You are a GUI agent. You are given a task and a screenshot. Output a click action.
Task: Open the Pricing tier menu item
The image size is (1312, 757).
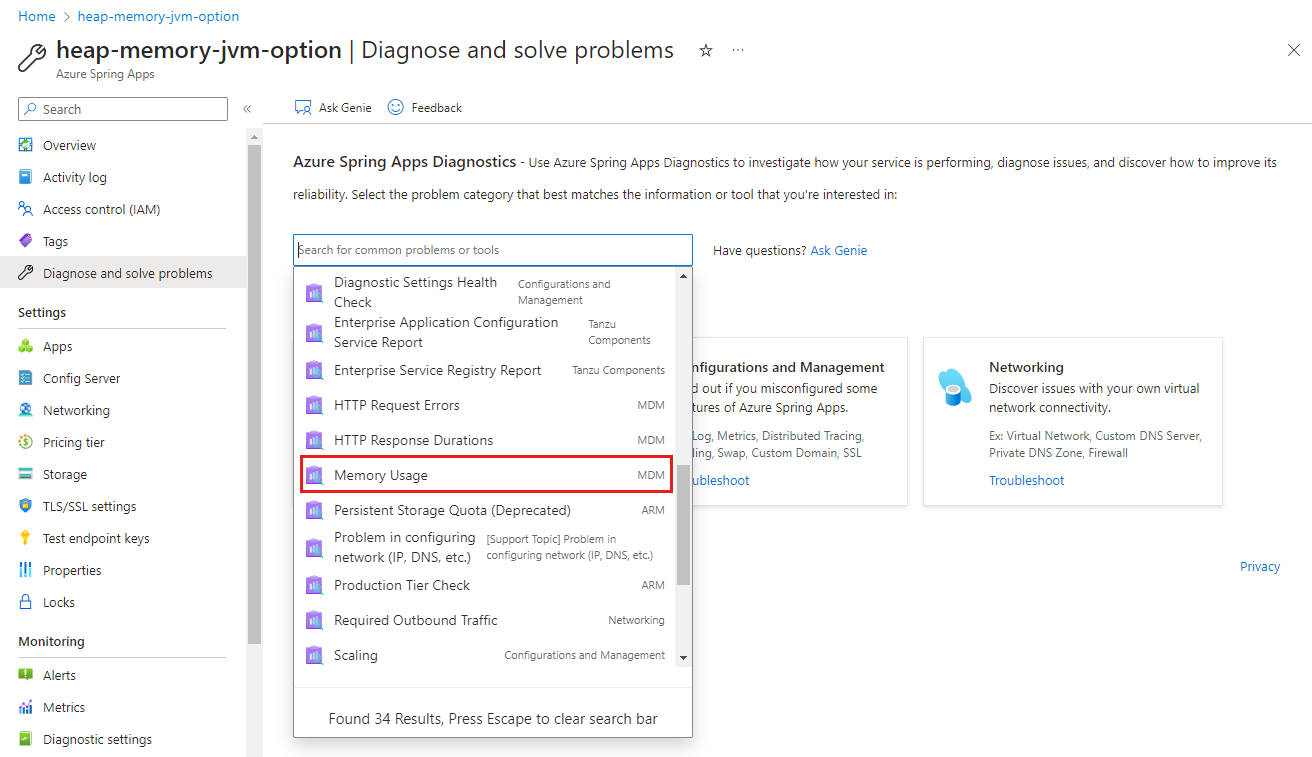(123, 442)
